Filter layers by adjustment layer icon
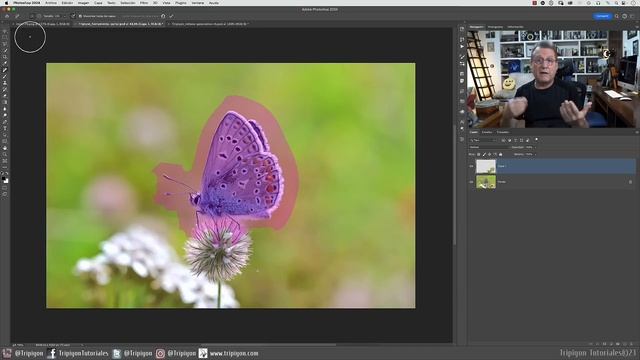The height and width of the screenshot is (360, 640). pyautogui.click(x=510, y=140)
